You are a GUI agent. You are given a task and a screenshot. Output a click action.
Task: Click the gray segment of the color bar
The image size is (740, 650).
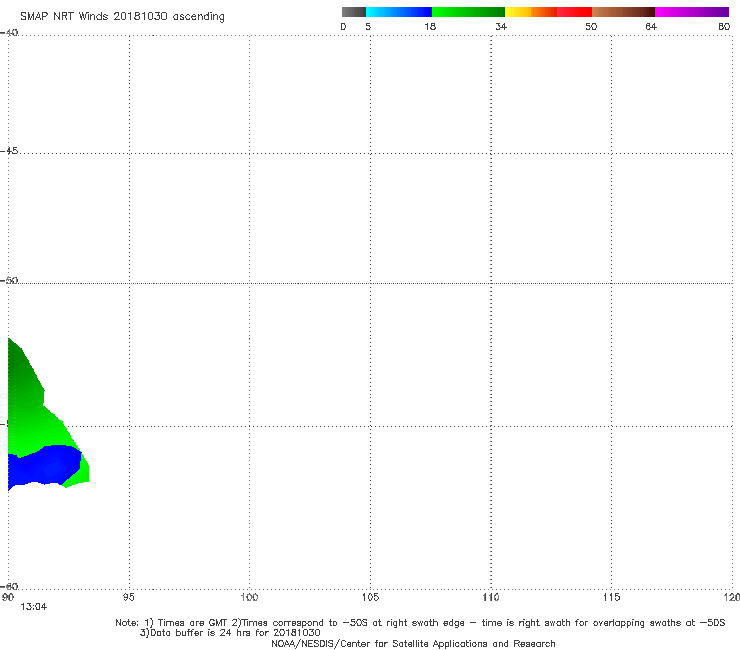pos(353,12)
